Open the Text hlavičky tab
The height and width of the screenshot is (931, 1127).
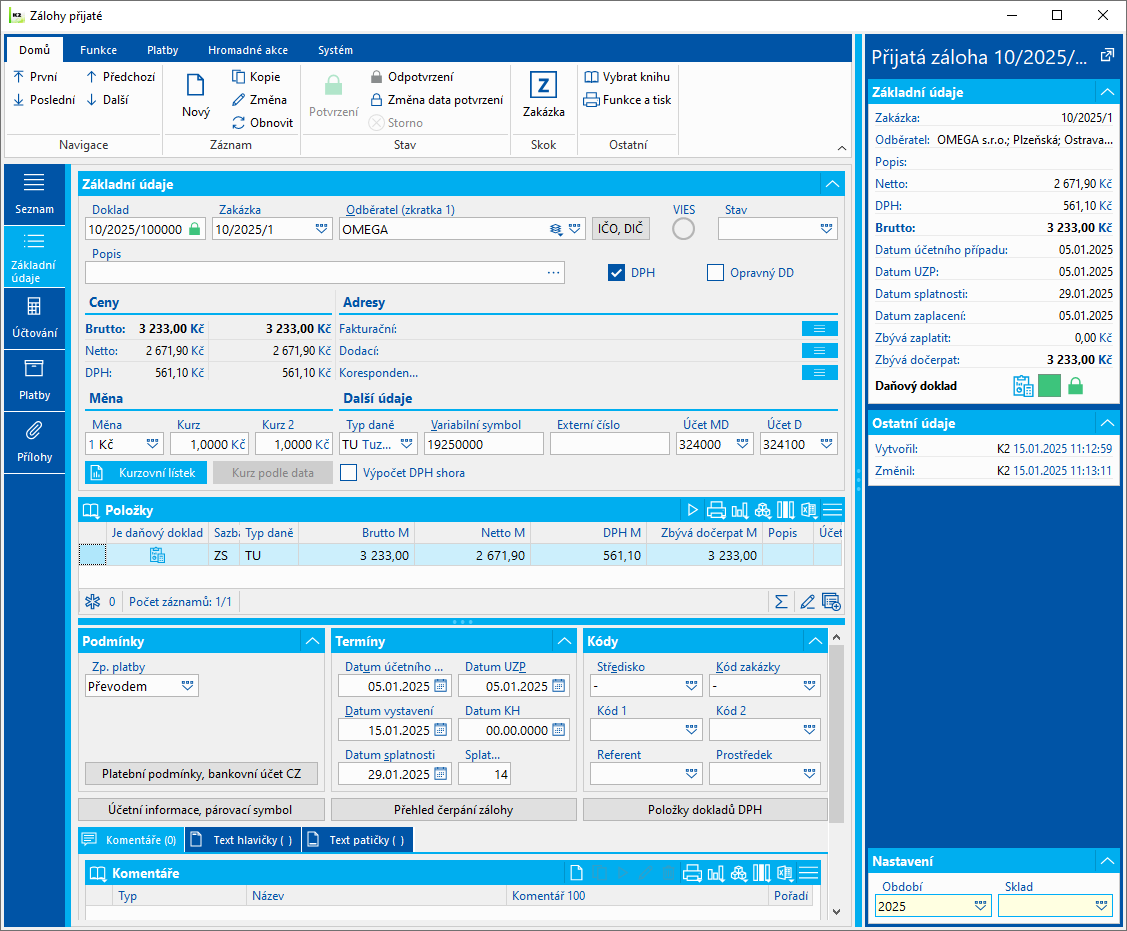243,840
